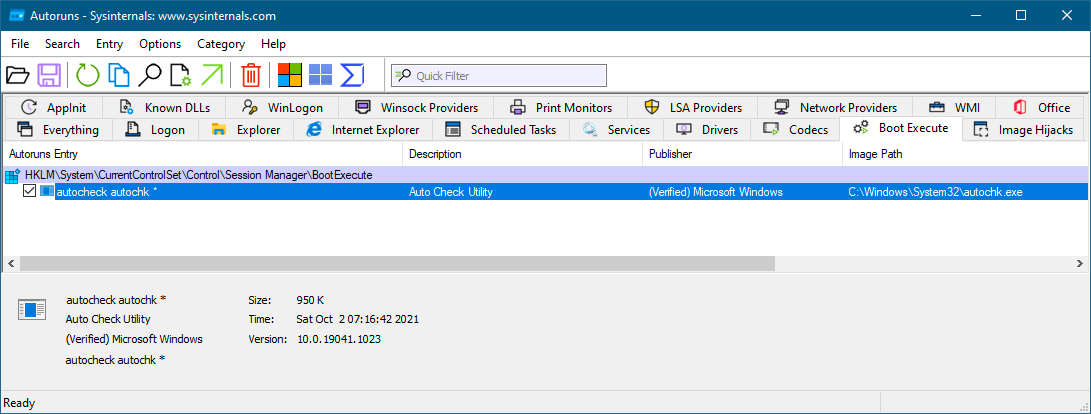
Task: Click the Save floppy disk icon
Action: (50, 75)
